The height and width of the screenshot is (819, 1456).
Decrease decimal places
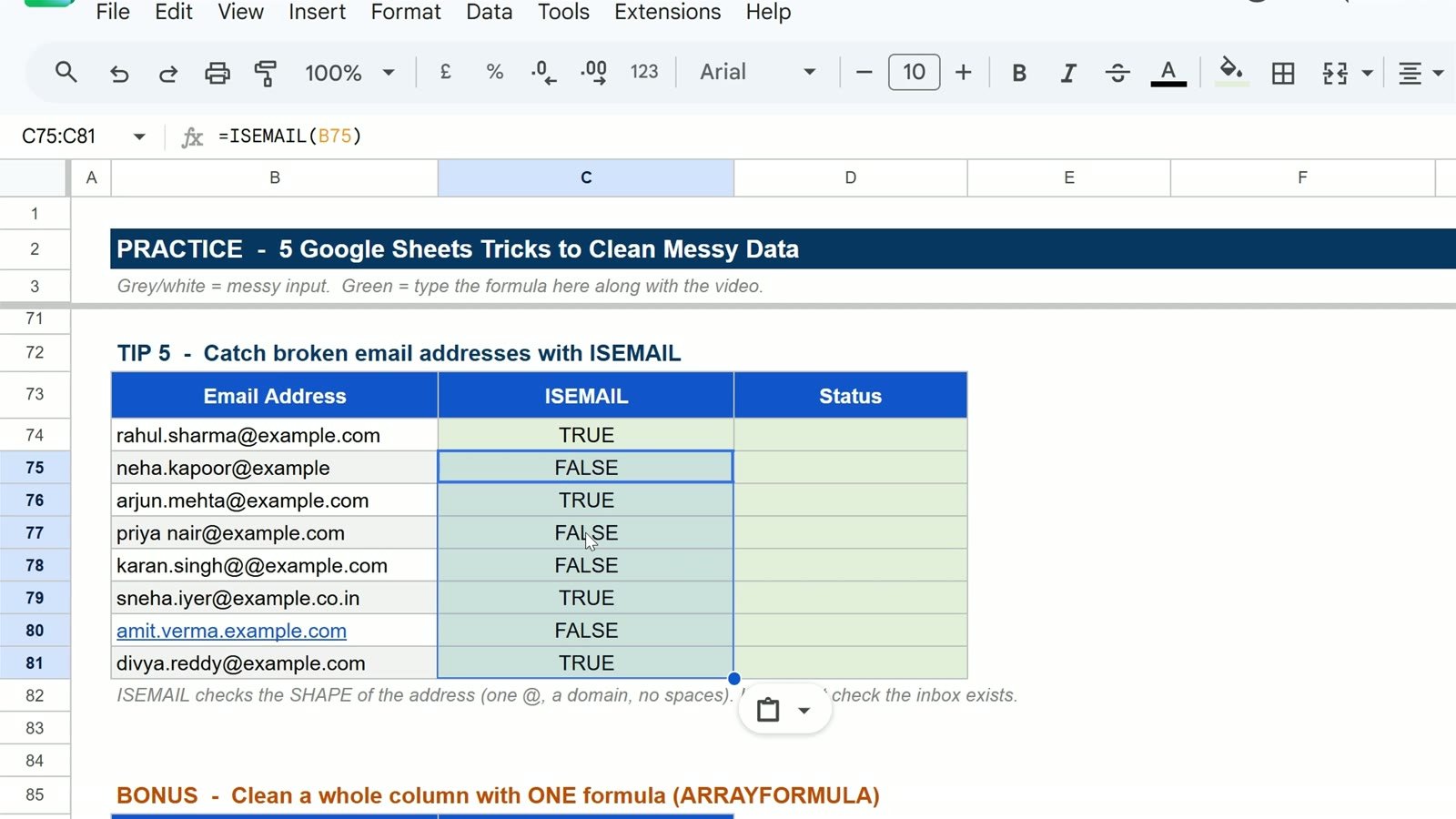coord(543,73)
